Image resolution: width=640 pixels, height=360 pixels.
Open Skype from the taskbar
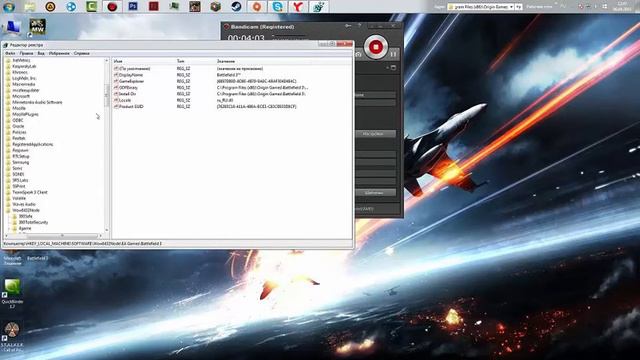[x=278, y=7]
